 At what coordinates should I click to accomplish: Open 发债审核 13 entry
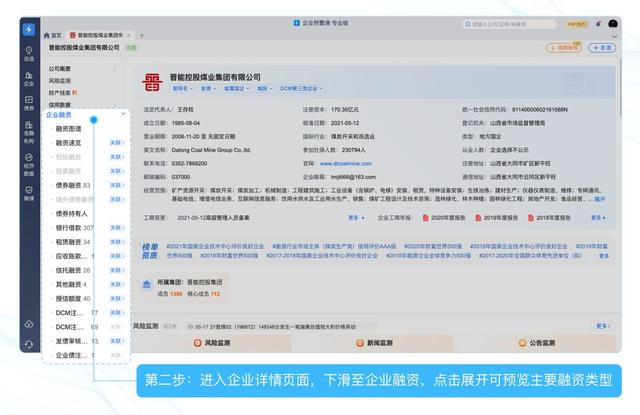point(77,341)
